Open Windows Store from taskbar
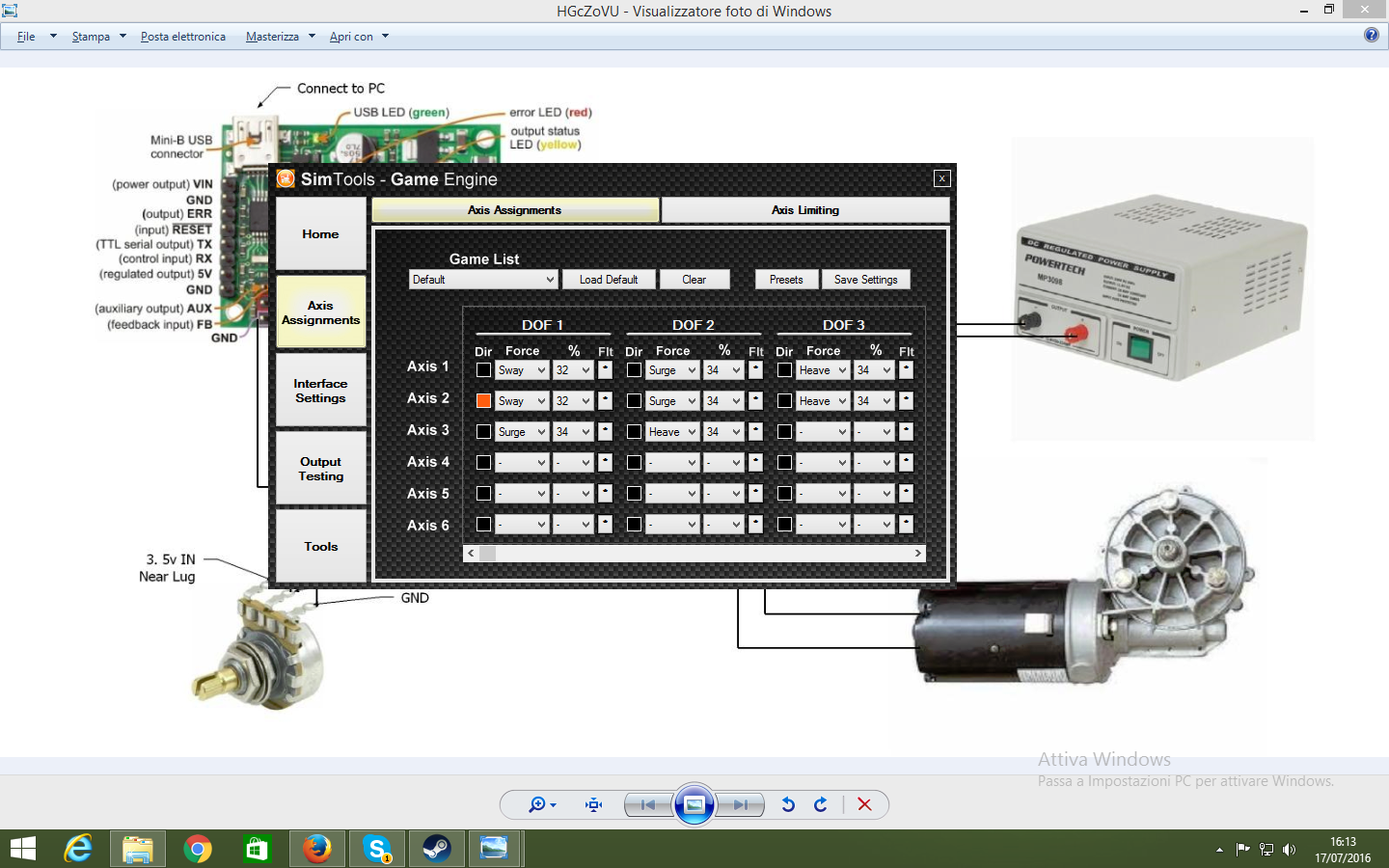The height and width of the screenshot is (868, 1389). pyautogui.click(x=257, y=849)
